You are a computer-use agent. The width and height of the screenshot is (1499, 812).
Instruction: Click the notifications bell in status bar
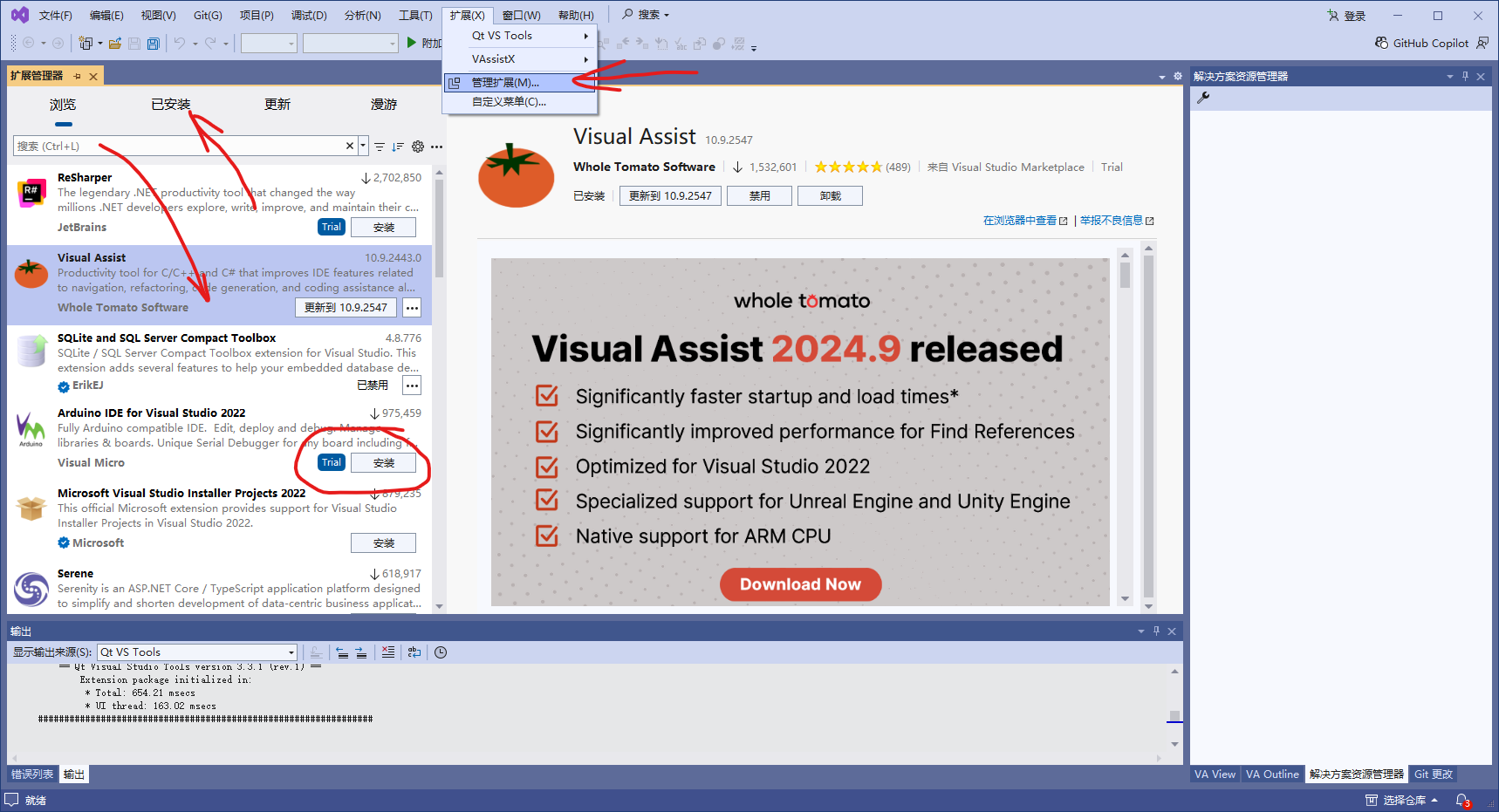(x=1463, y=801)
